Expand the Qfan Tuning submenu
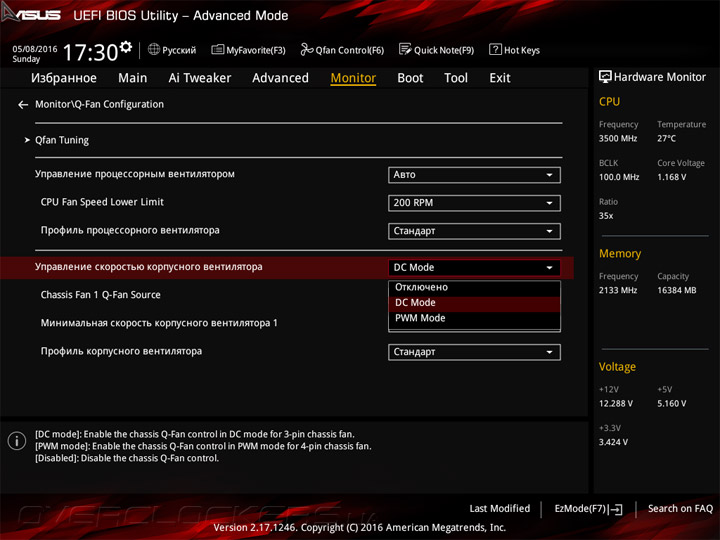Image resolution: width=720 pixels, height=540 pixels. point(62,140)
